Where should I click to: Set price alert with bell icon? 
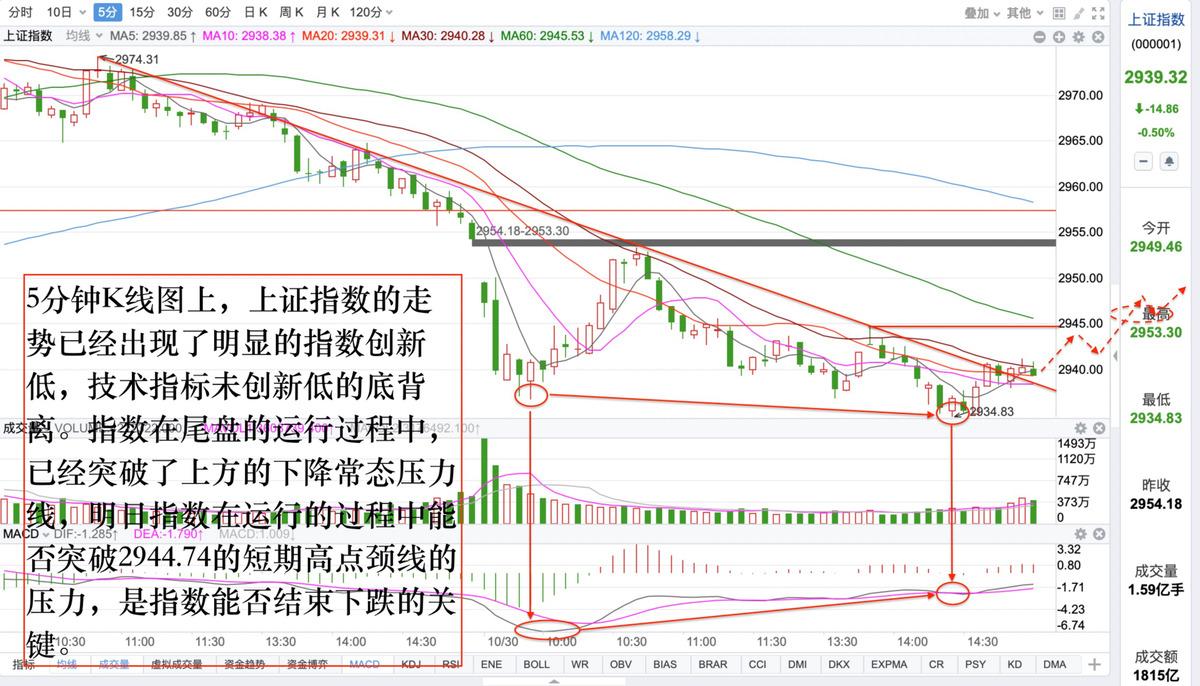pyautogui.click(x=1168, y=161)
